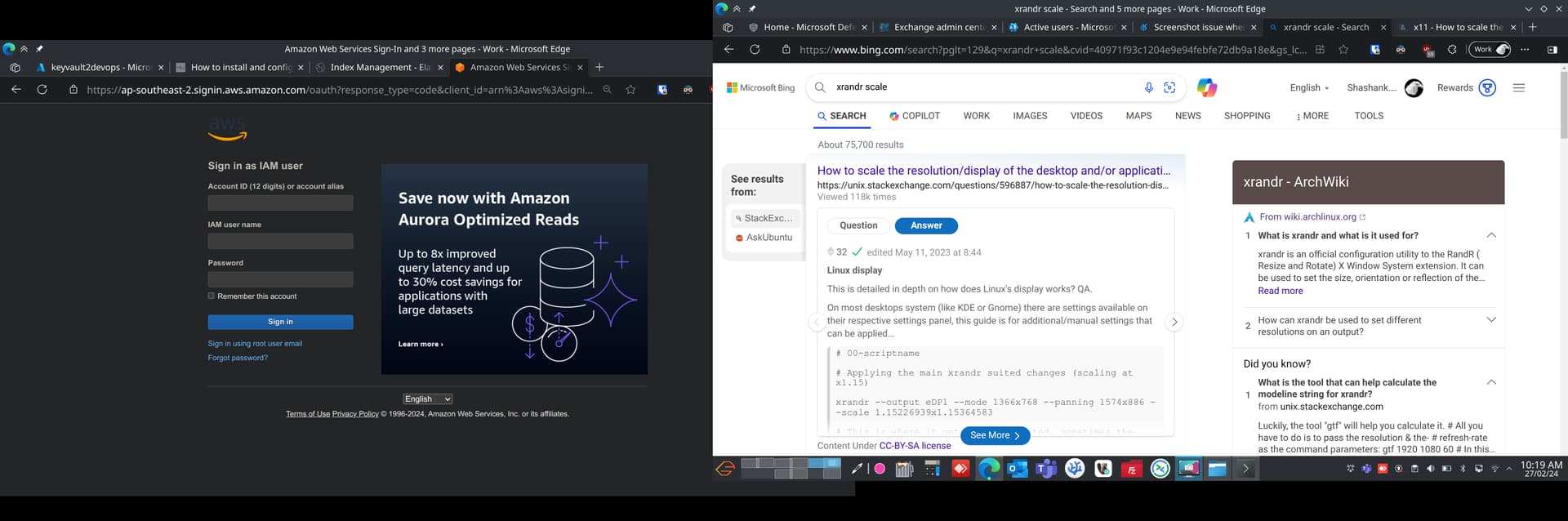This screenshot has width=1568, height=521.
Task: Select Answer toggle in StackExchange result
Action: [x=926, y=225]
